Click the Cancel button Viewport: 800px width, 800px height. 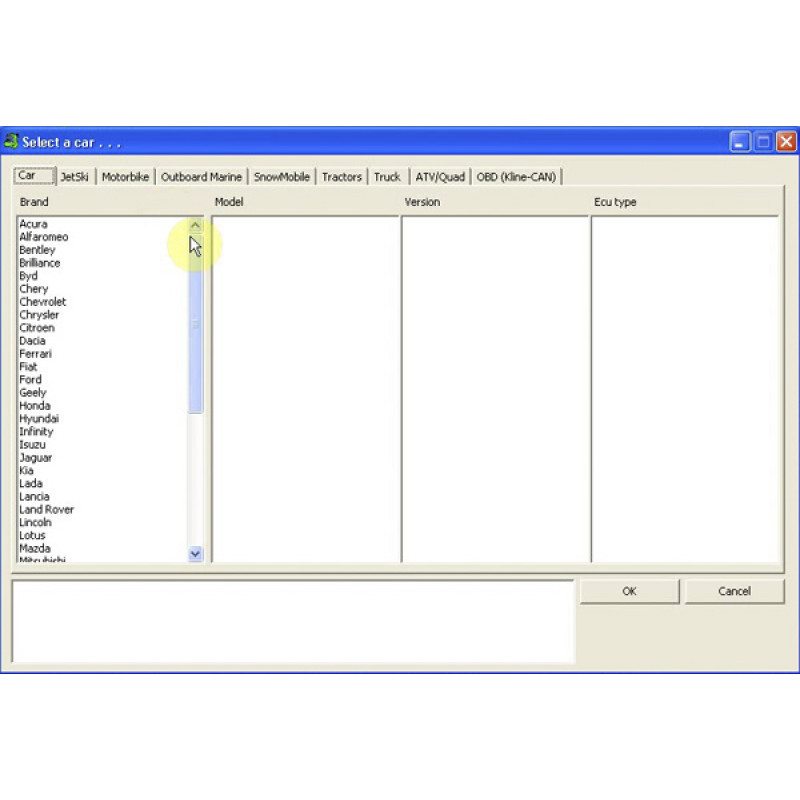click(734, 591)
